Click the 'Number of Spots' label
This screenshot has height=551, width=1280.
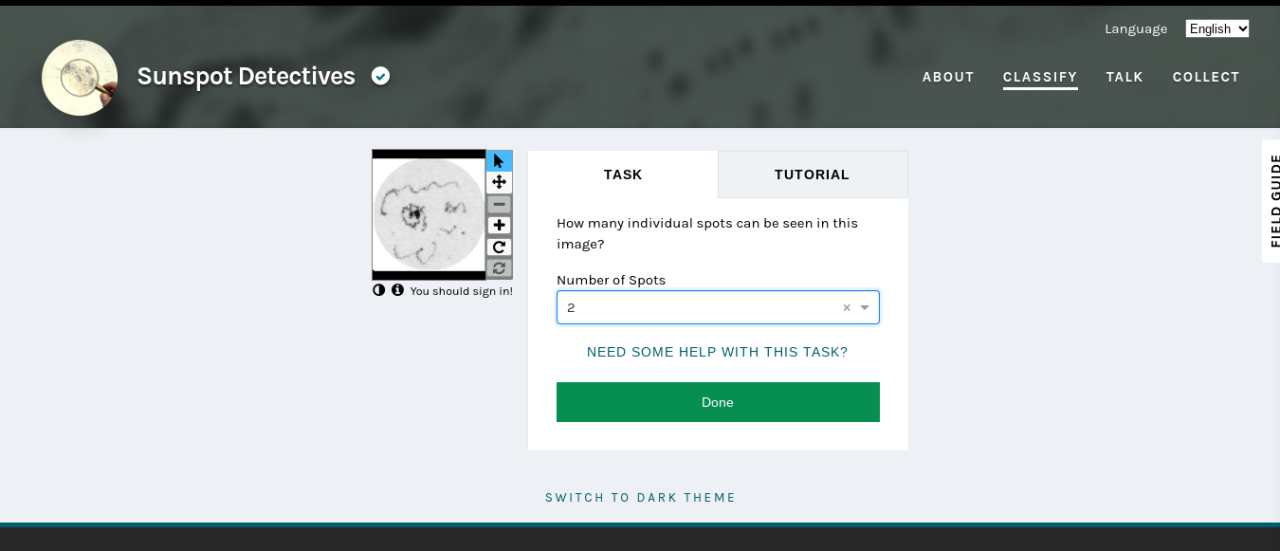coord(611,280)
